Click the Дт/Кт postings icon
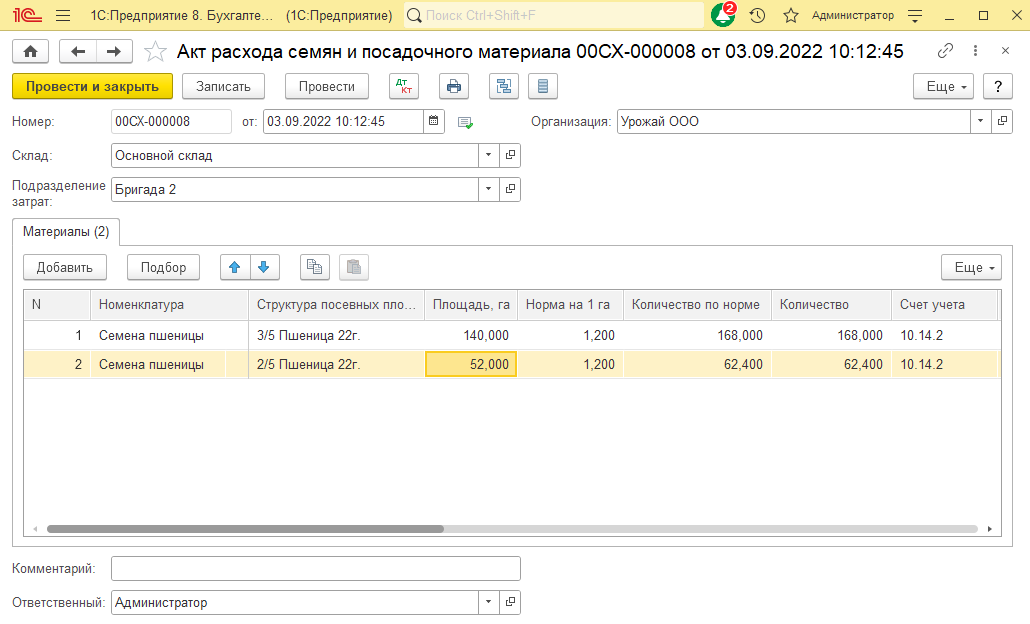Screen dimensions: 1030x624 [x=404, y=87]
